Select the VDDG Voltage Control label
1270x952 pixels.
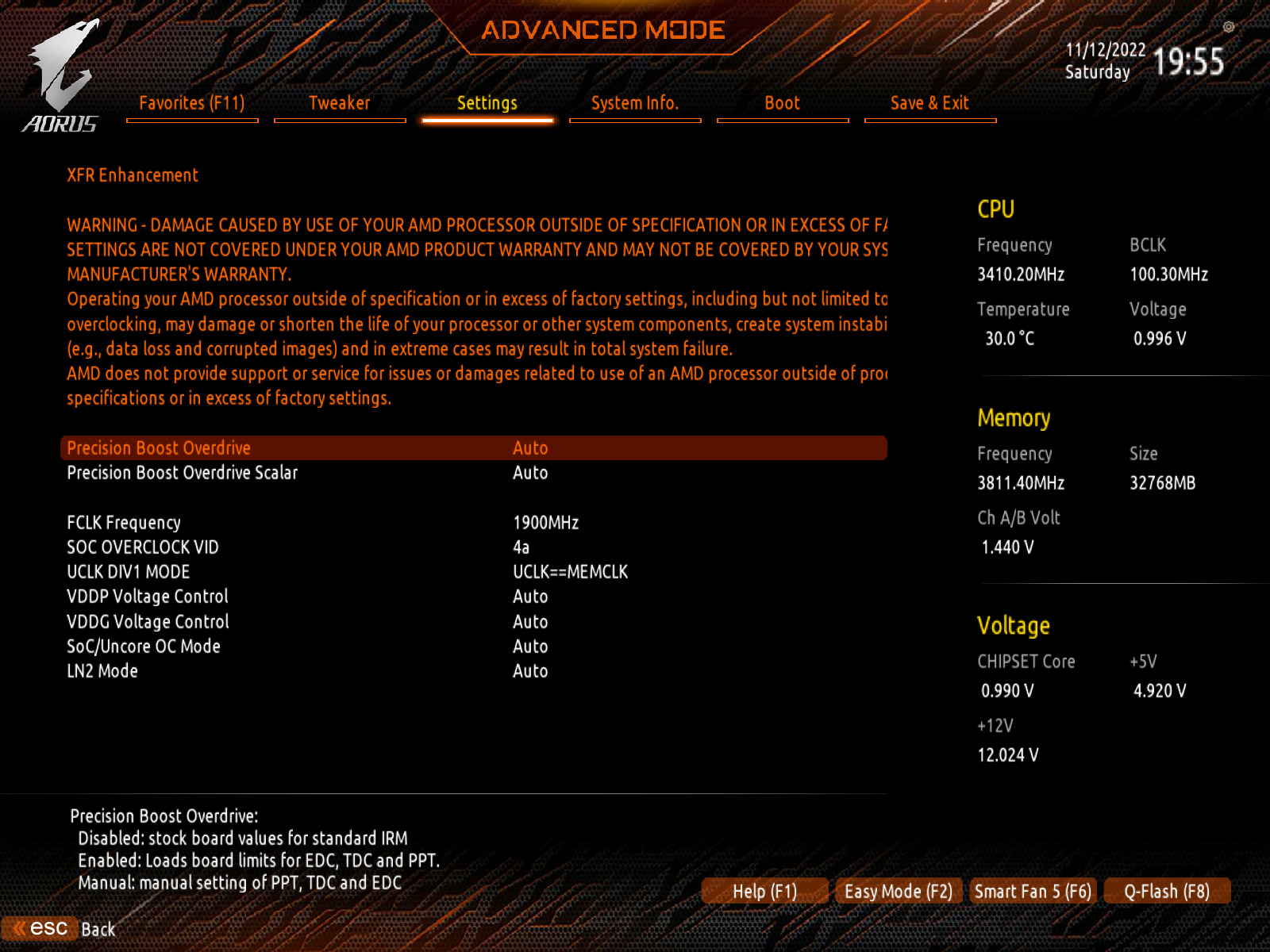coord(148,622)
